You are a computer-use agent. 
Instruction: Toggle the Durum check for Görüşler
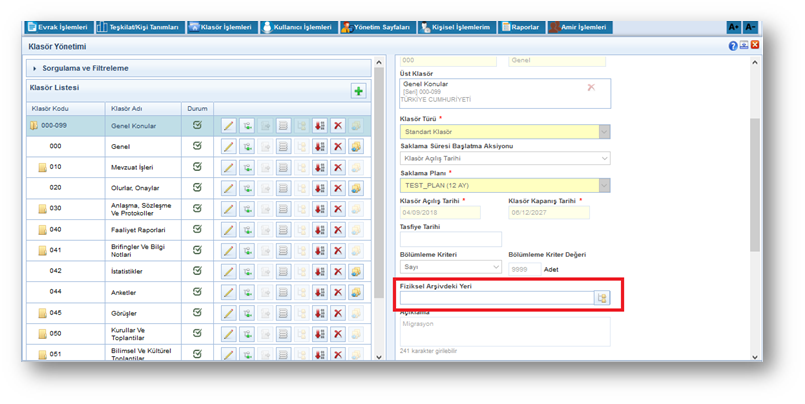(197, 312)
